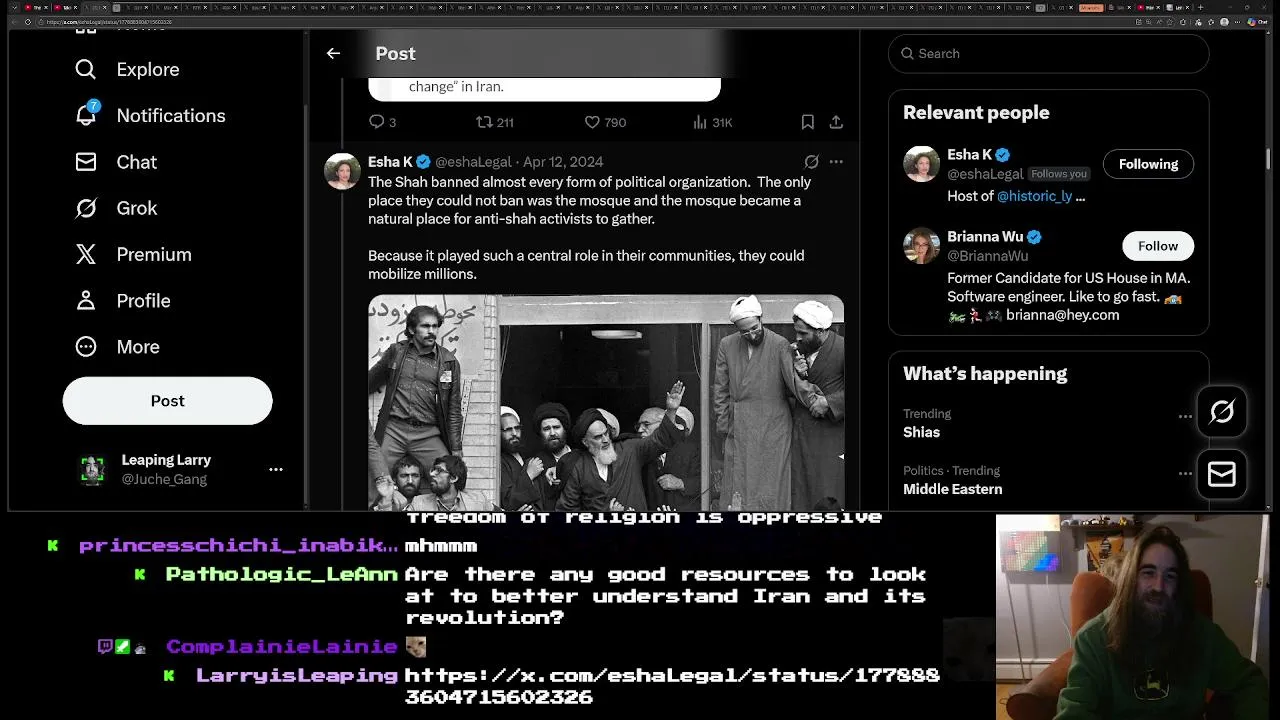Open the Chat envelope icon
Viewport: 1280px width, 720px height.
(86, 162)
